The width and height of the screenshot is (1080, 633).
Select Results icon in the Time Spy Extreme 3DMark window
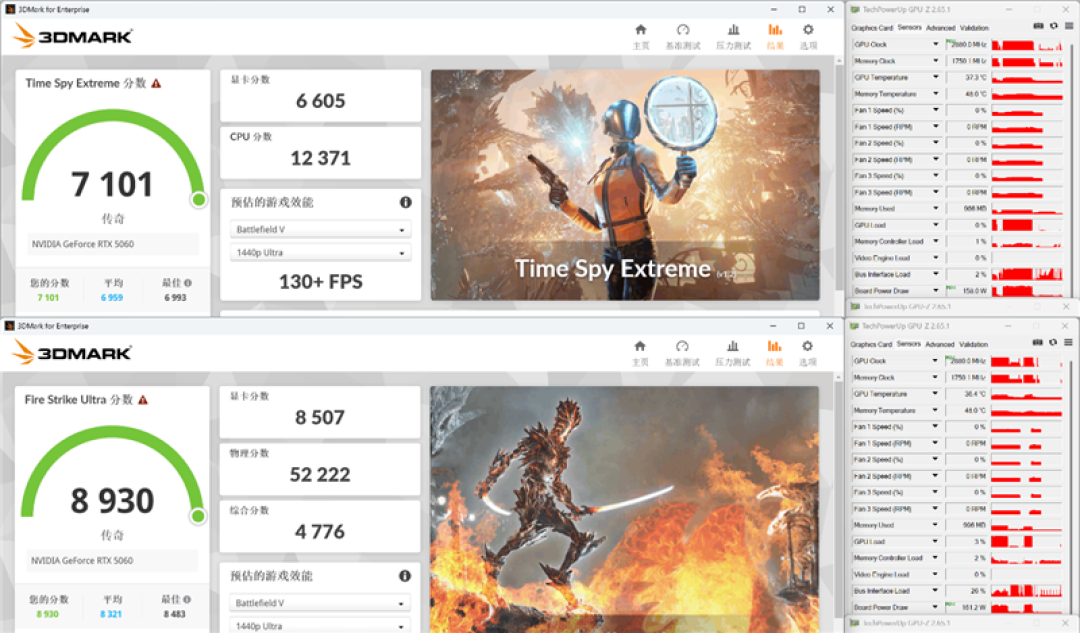(x=775, y=37)
